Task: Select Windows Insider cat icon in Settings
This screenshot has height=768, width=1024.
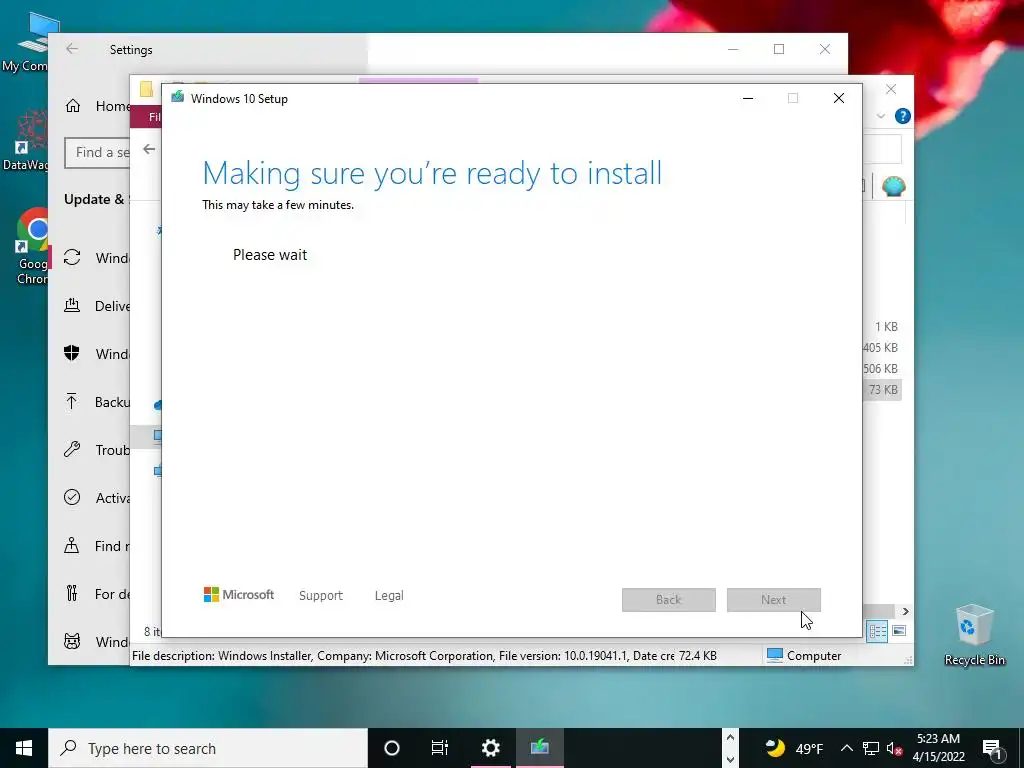Action: 72,641
